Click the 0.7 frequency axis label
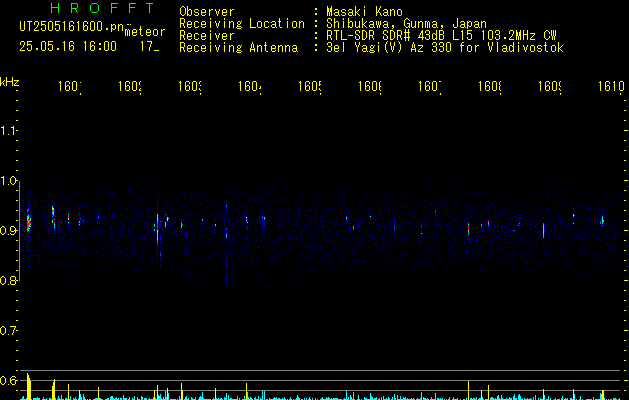This screenshot has height=400, width=629. 9,331
